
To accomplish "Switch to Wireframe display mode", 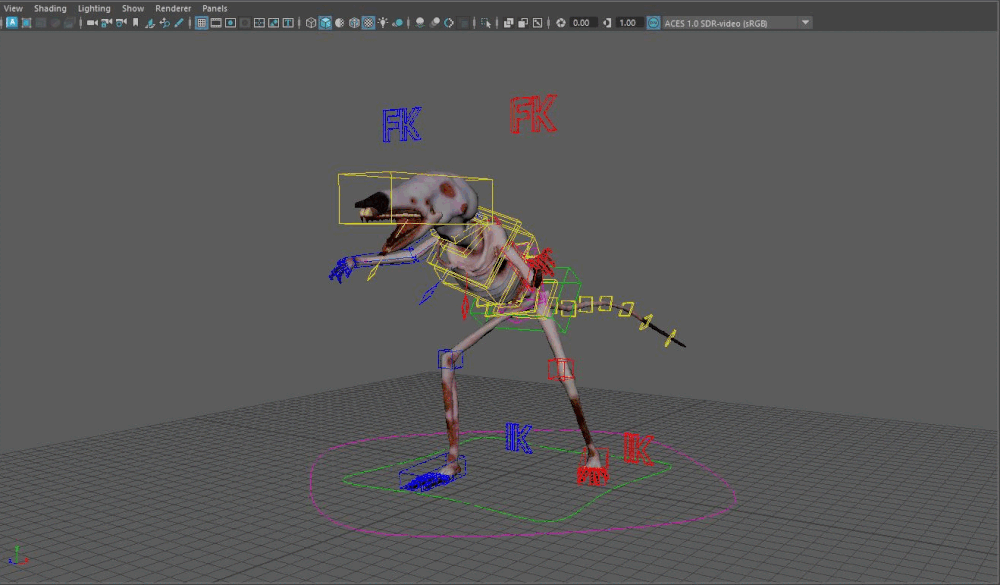I will click(x=311, y=23).
